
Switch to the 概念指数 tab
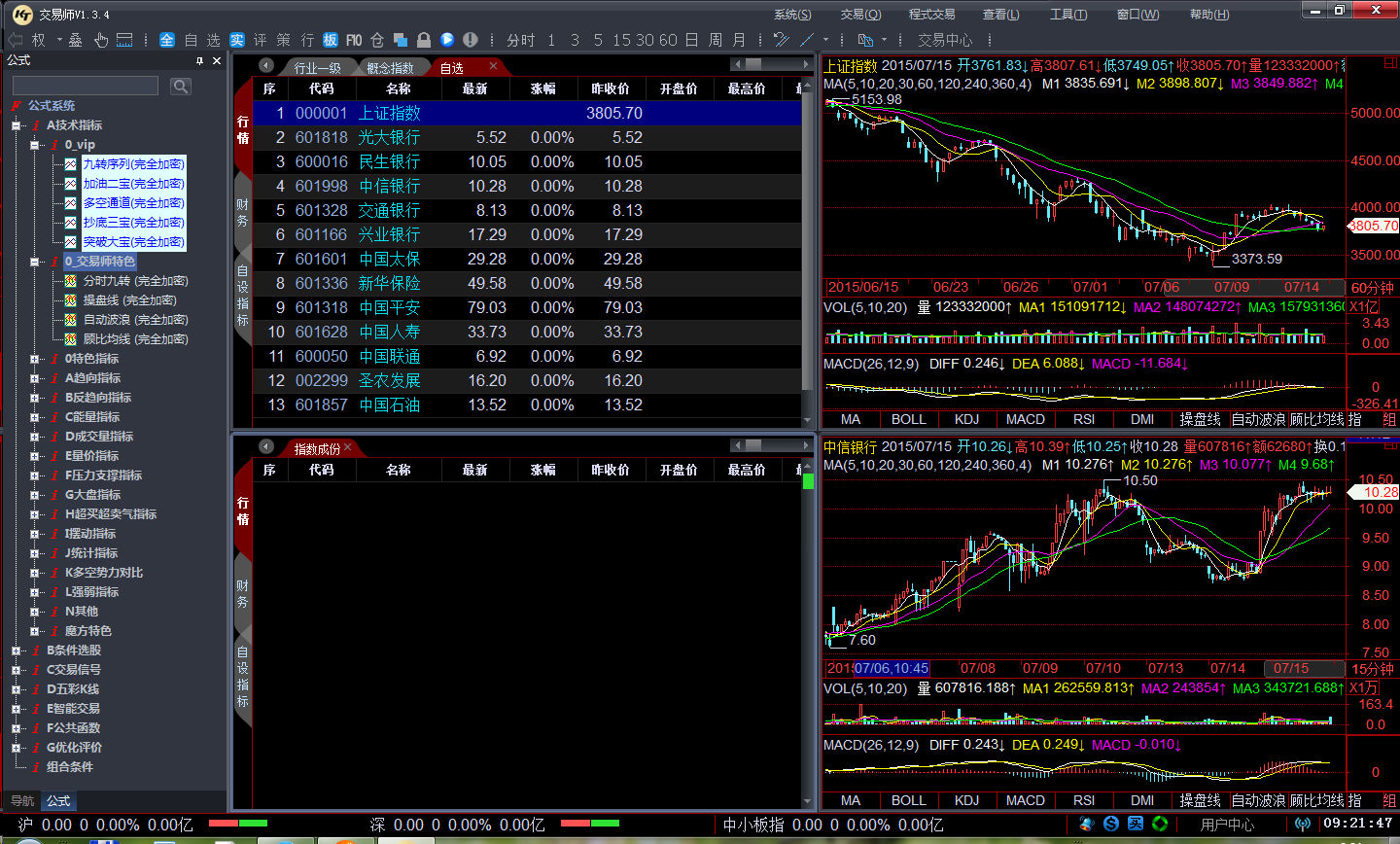(x=390, y=68)
